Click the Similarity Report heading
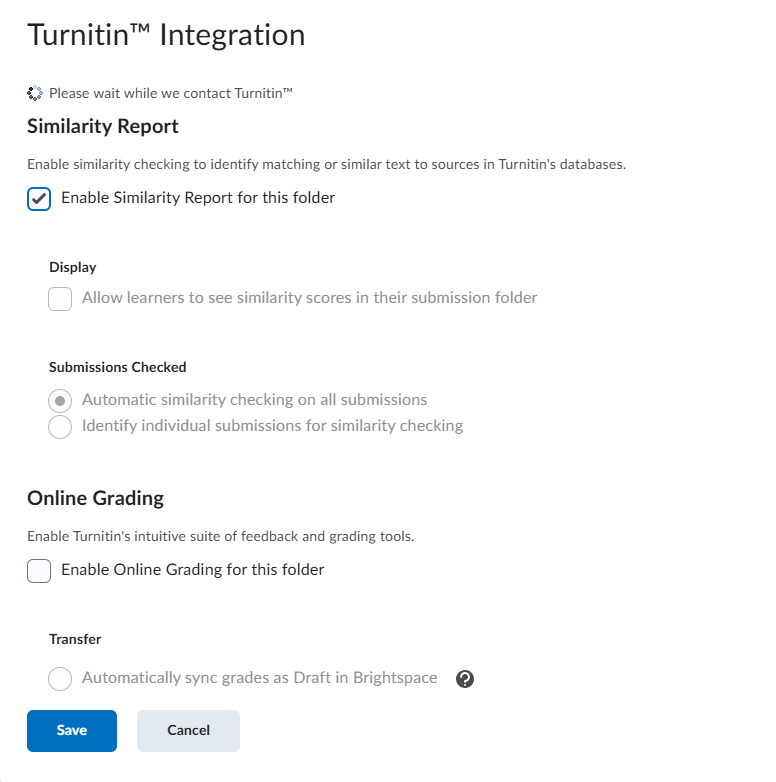Viewport: 776px width, 782px height. pos(103,127)
